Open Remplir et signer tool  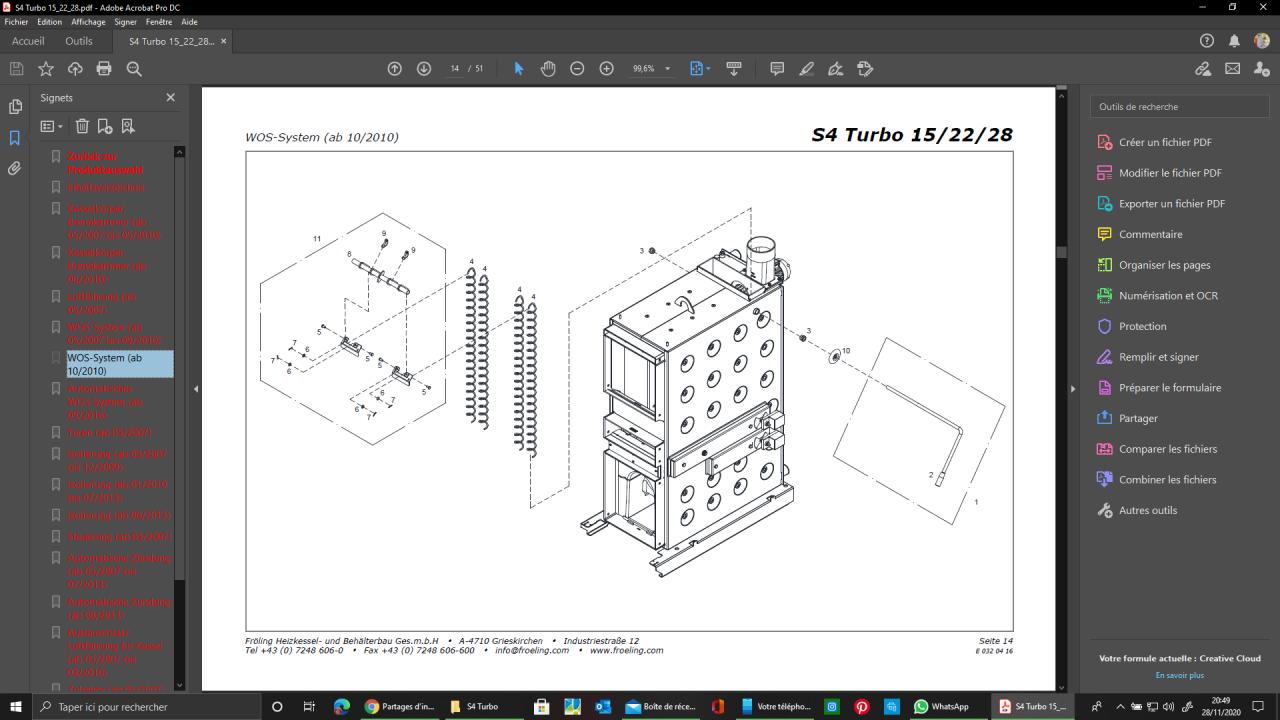click(x=1158, y=357)
